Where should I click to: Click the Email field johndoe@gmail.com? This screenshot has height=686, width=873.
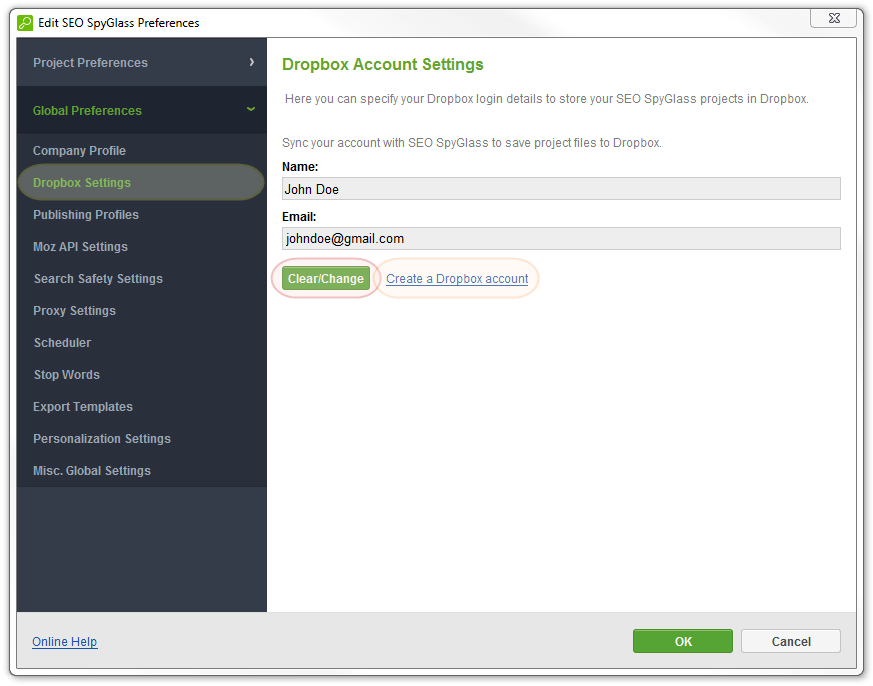click(561, 238)
